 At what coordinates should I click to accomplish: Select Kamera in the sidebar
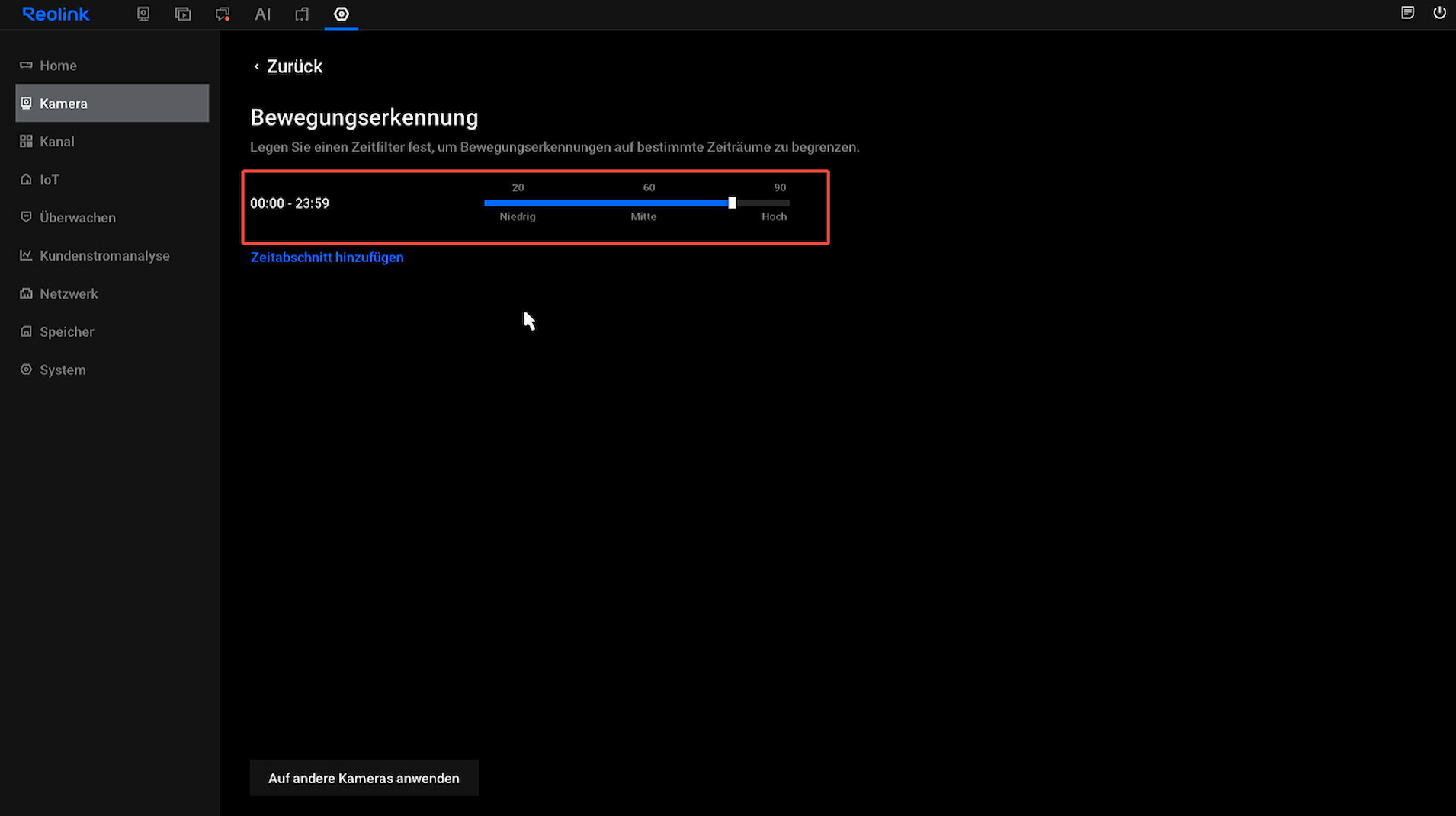click(112, 103)
